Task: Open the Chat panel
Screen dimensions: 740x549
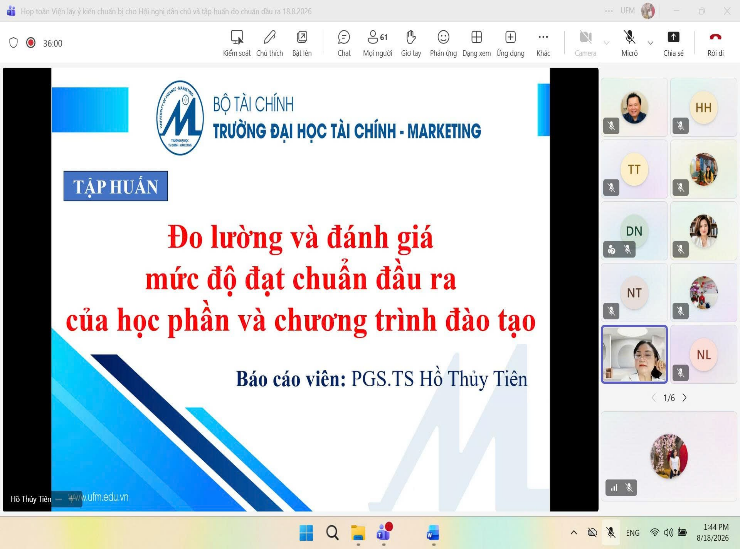Action: 344,43
